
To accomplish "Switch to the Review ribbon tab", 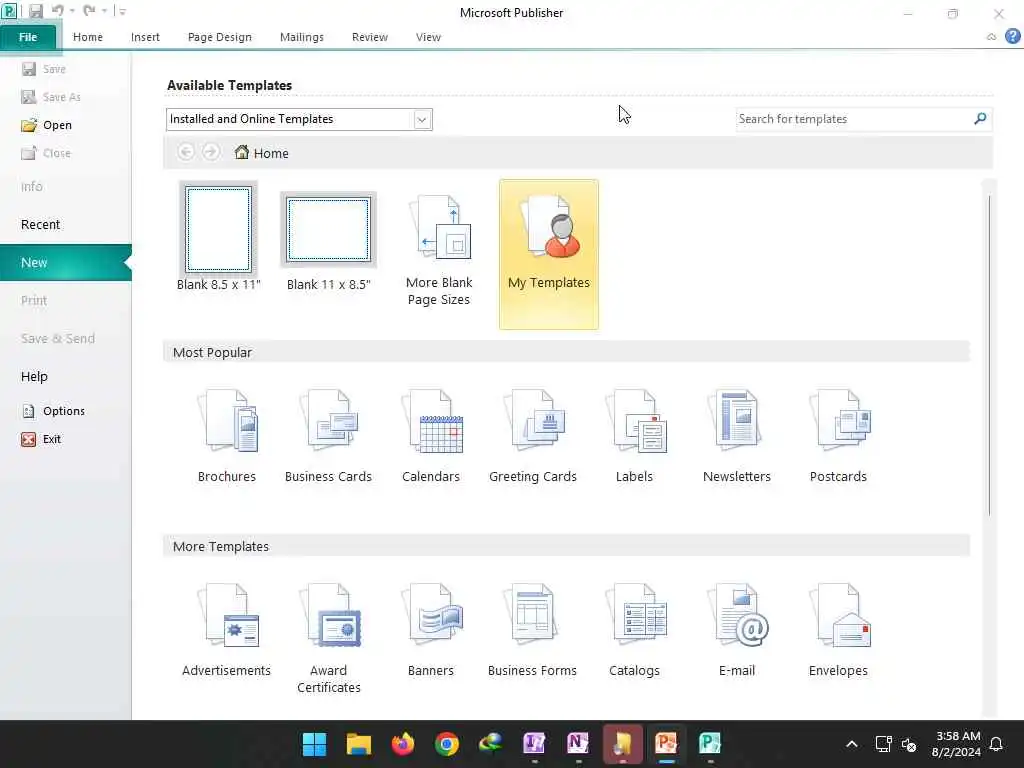I will (x=370, y=37).
